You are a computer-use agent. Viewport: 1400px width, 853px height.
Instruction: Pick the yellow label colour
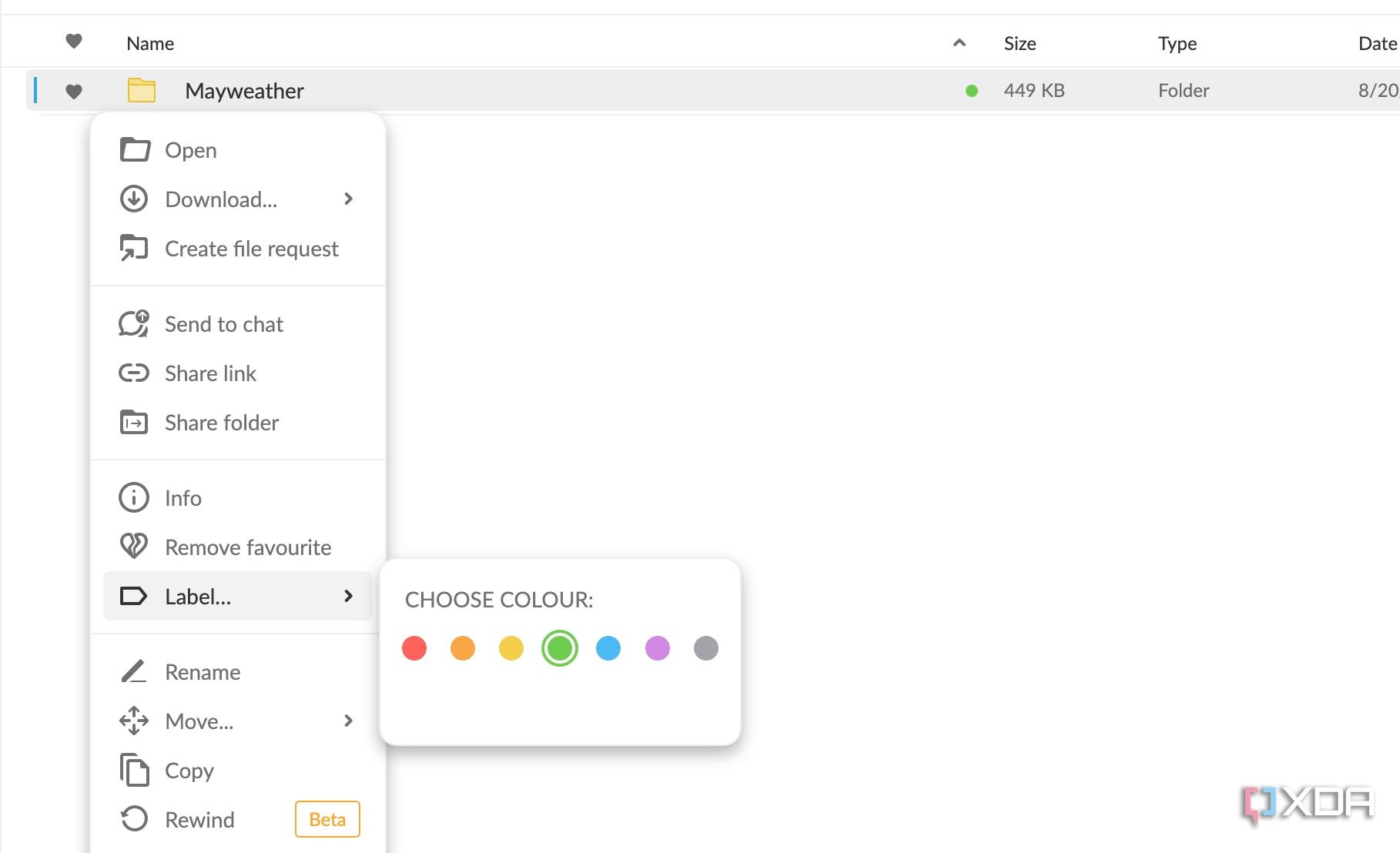tap(511, 648)
